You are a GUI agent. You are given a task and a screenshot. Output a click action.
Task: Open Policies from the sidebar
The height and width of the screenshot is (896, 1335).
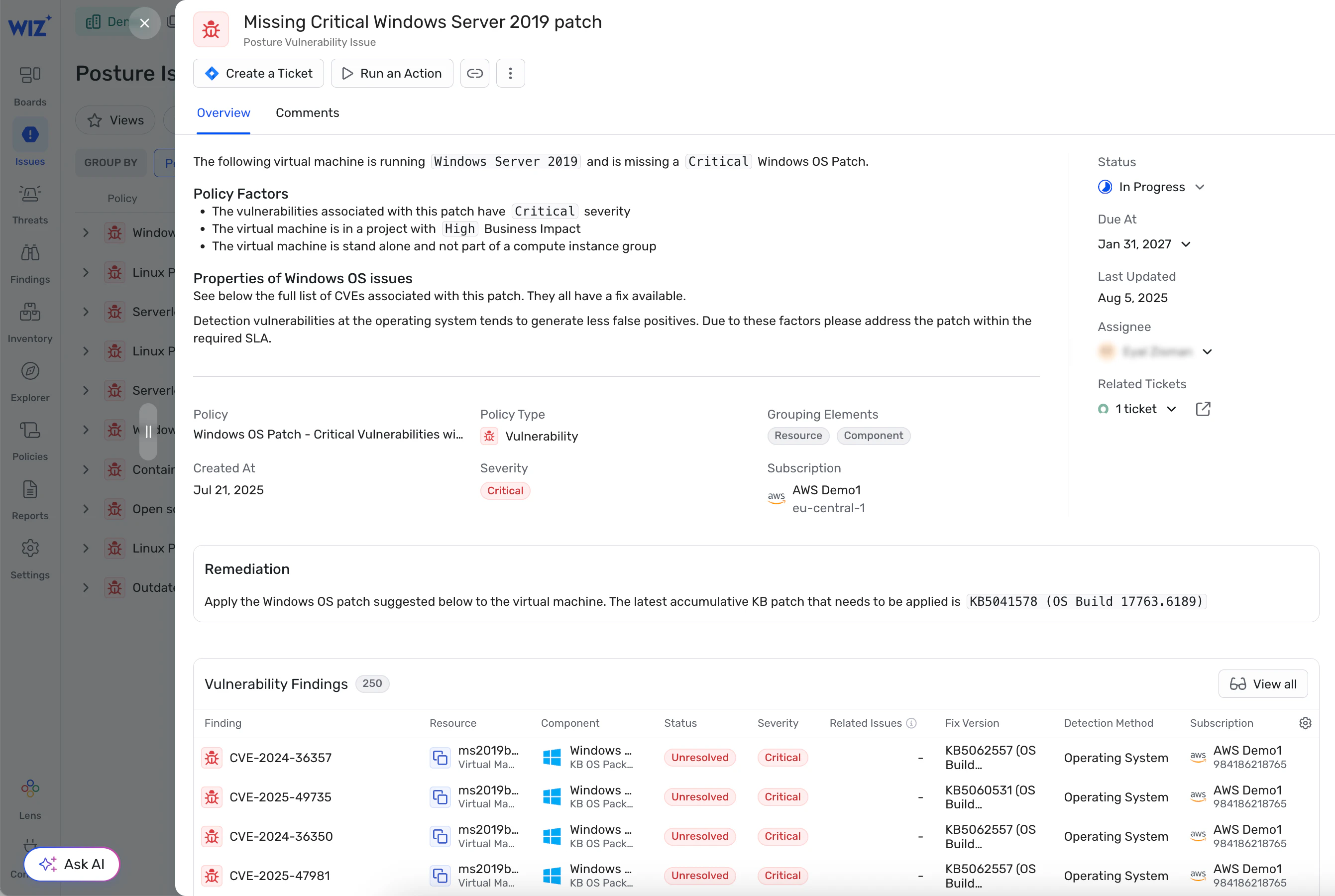pyautogui.click(x=30, y=441)
